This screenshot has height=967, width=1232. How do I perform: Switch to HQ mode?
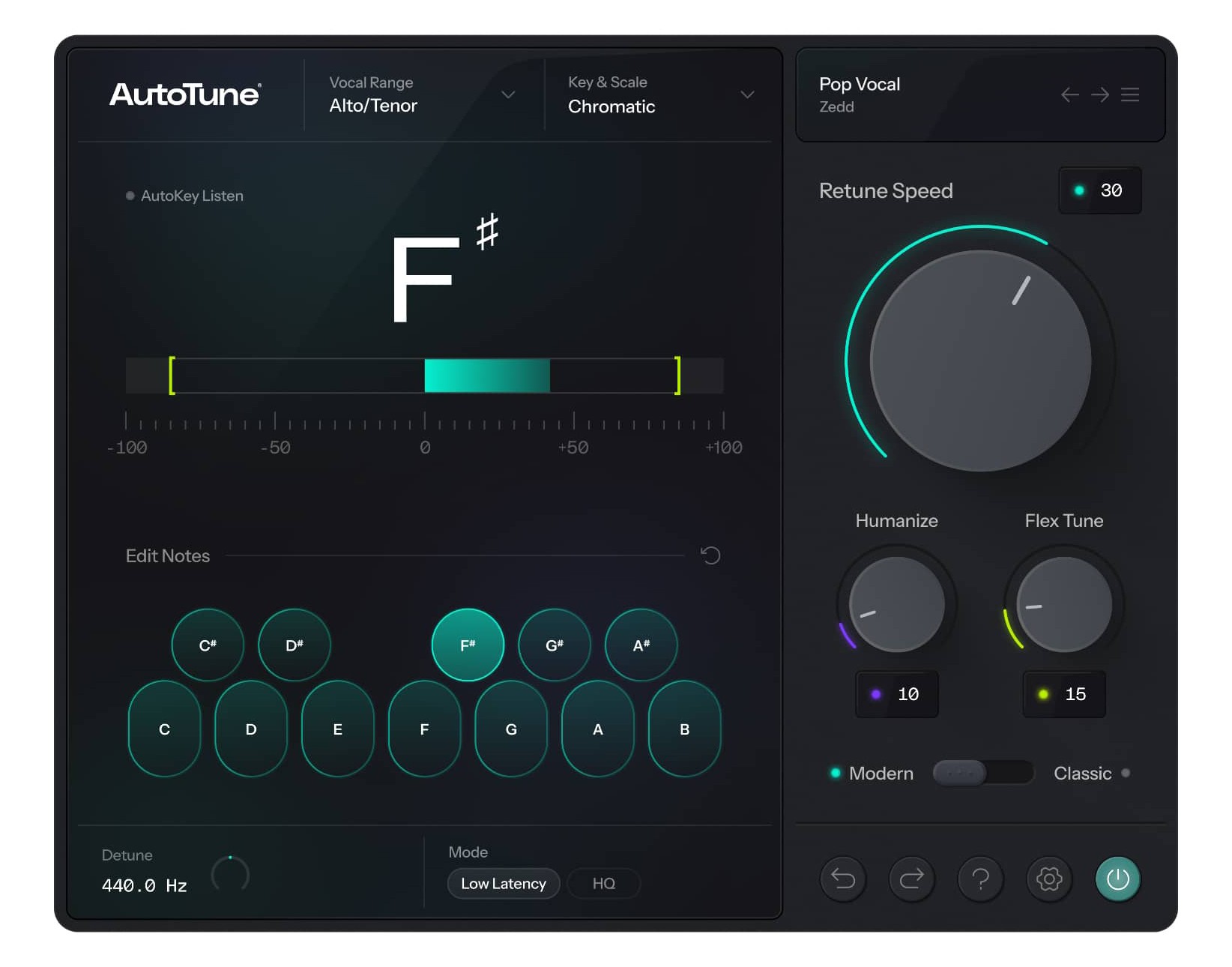[604, 883]
